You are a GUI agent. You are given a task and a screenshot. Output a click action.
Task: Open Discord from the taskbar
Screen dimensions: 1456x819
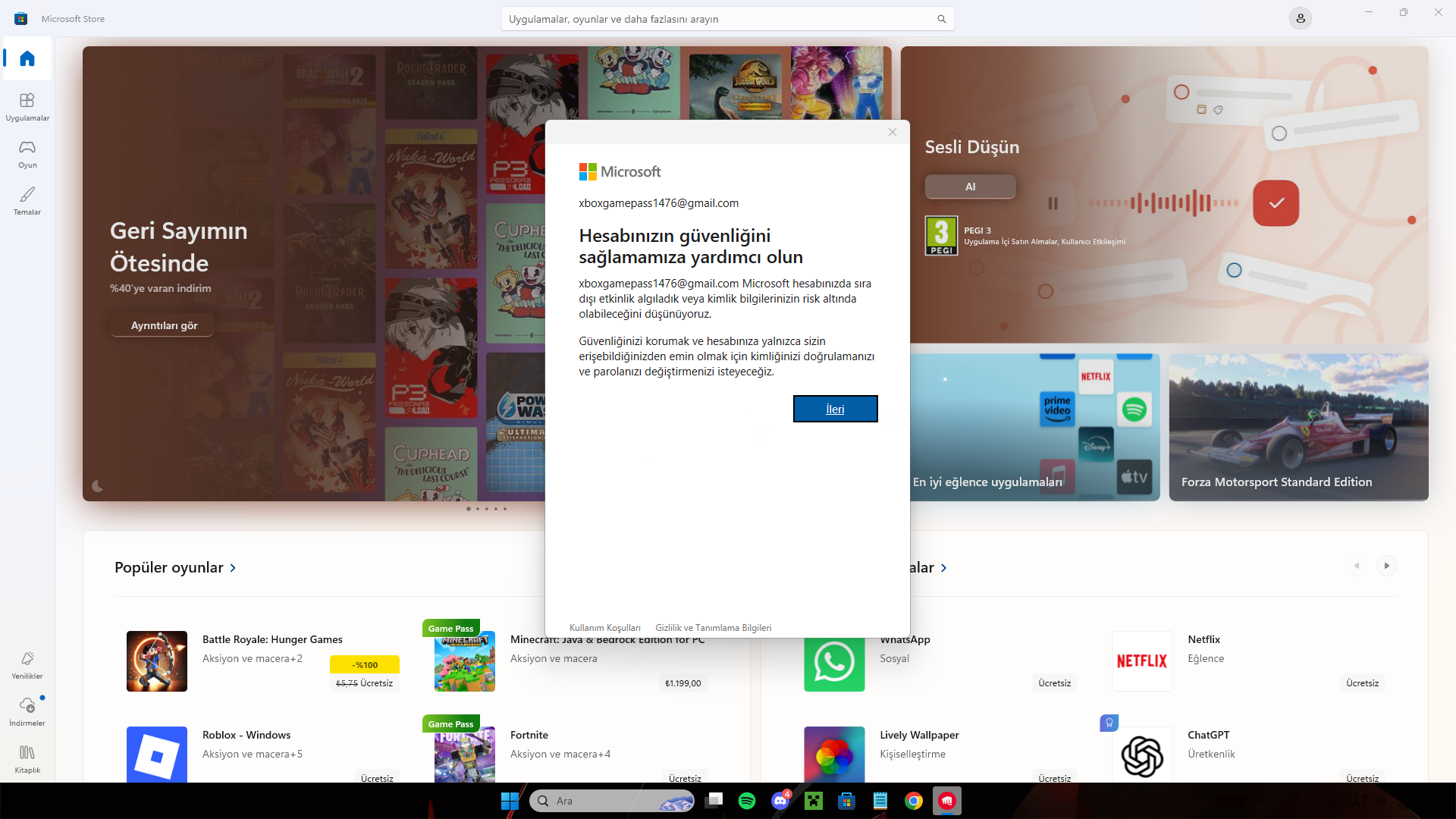point(780,801)
